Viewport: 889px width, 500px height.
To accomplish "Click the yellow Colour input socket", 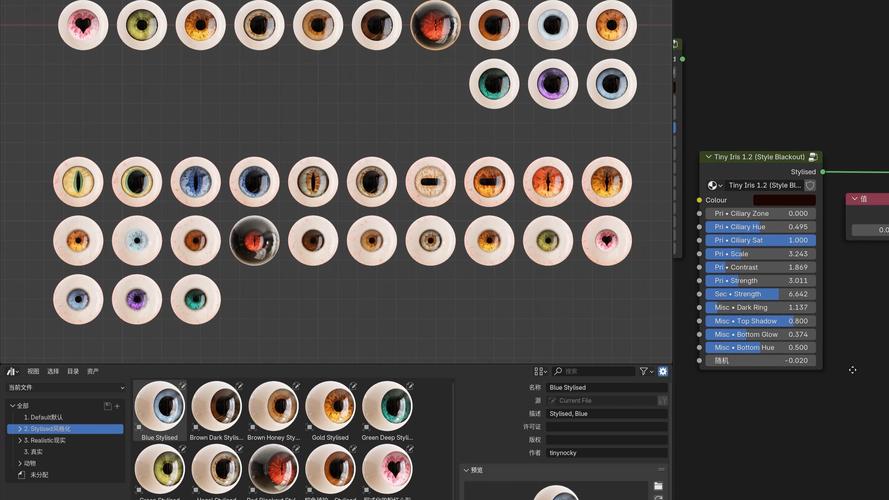I will click(x=699, y=200).
